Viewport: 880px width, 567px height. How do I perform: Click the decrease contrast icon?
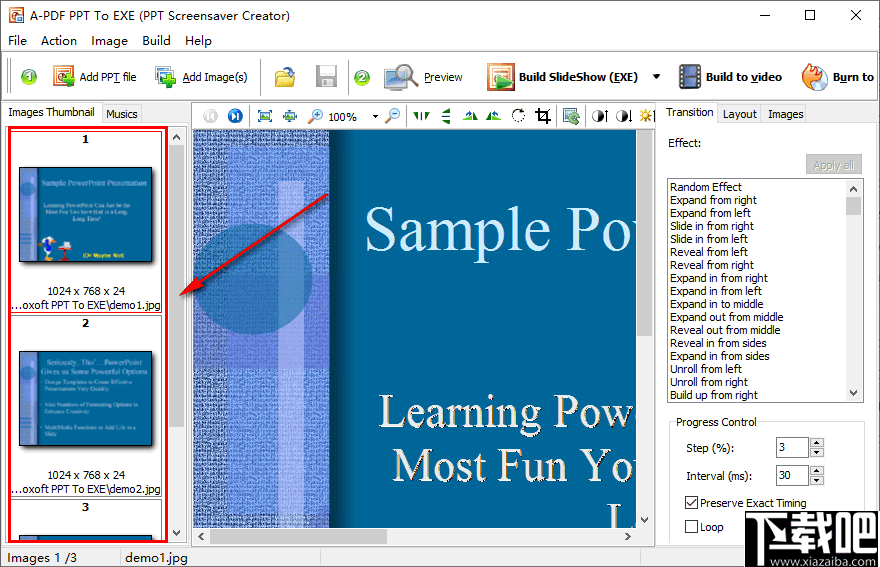tap(624, 116)
